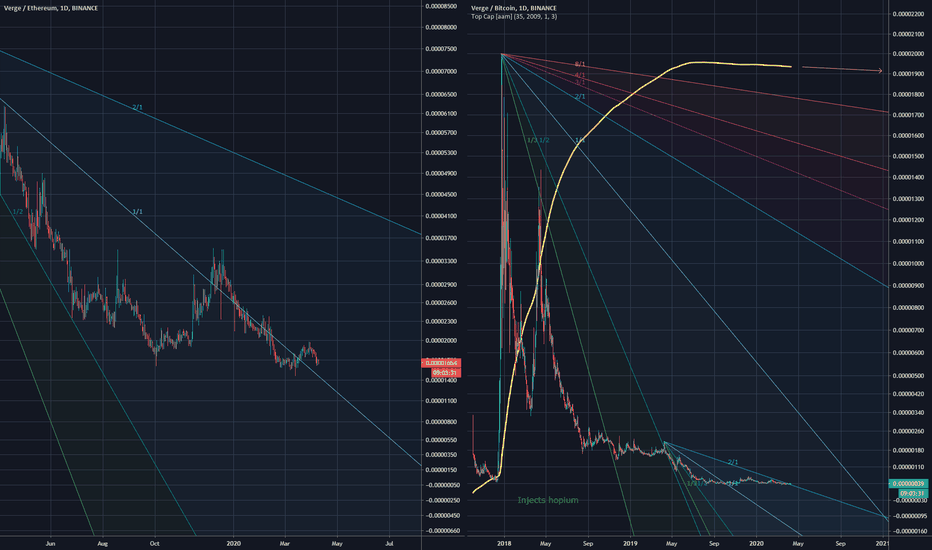Click the 0.00007000 price axis value
Image resolution: width=932 pixels, height=550 pixels.
point(441,71)
